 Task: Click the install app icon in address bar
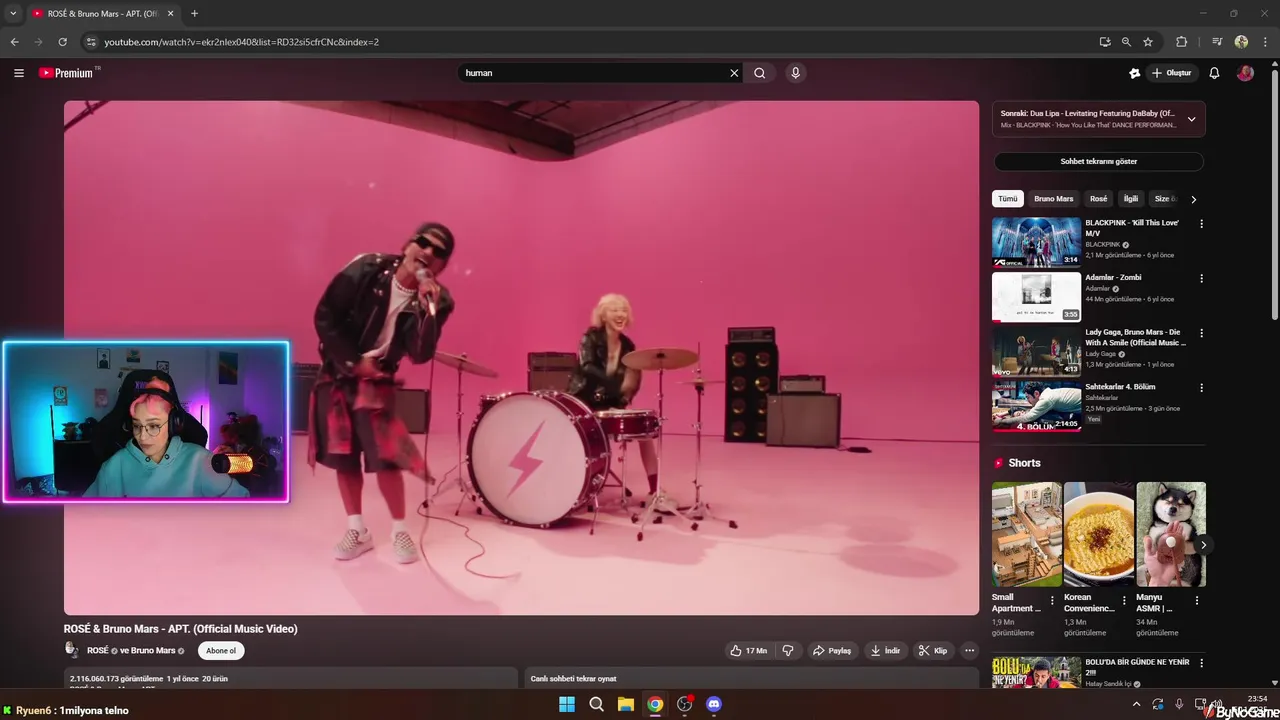[x=1104, y=42]
